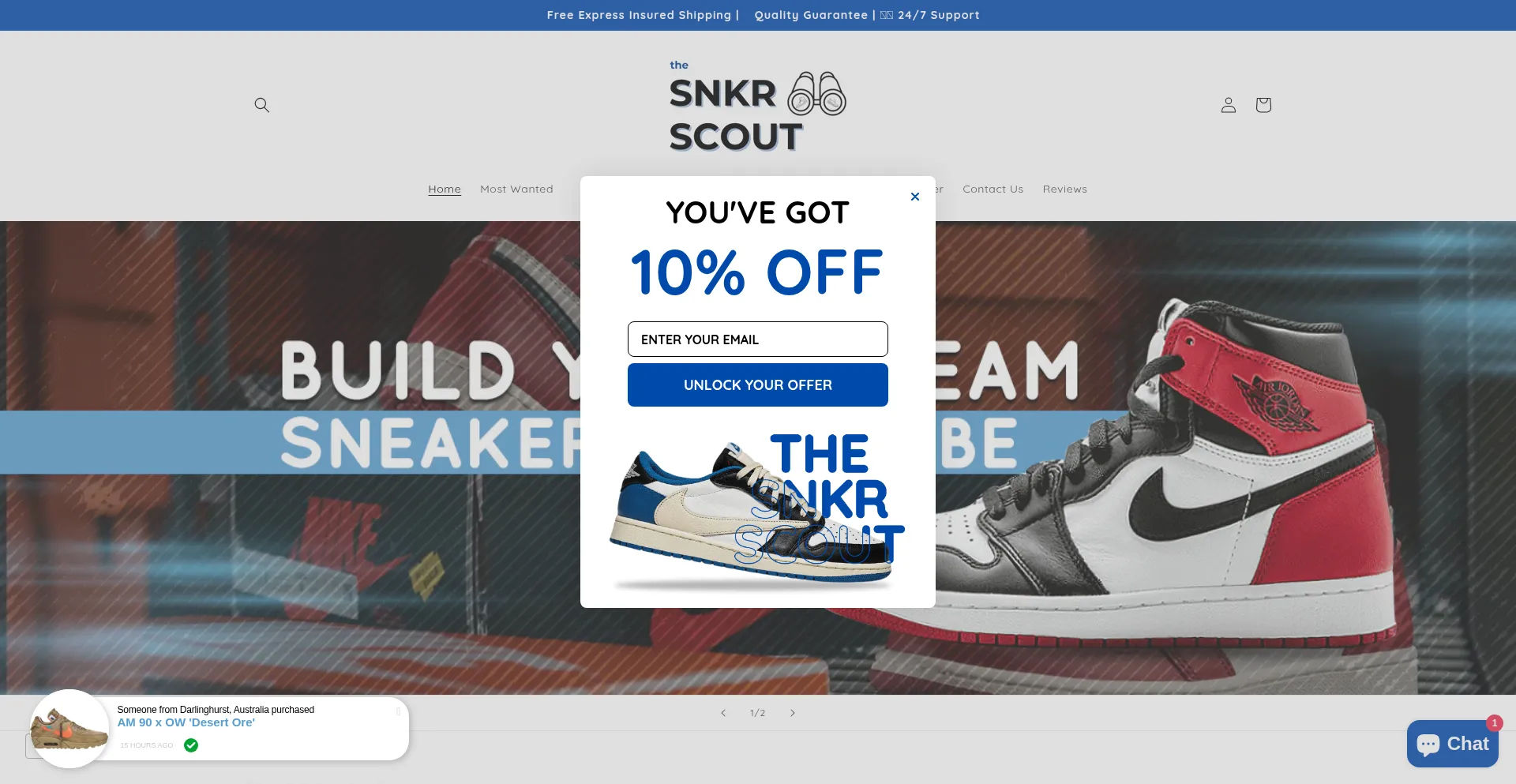1516x784 pixels.
Task: Open AM 90 x OW 'Desert Ore' link
Action: tap(186, 722)
